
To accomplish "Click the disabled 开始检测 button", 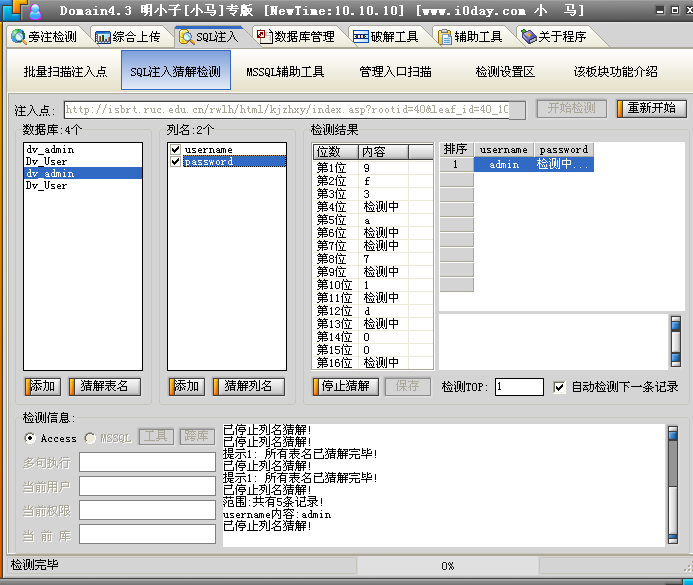I will click(x=571, y=108).
